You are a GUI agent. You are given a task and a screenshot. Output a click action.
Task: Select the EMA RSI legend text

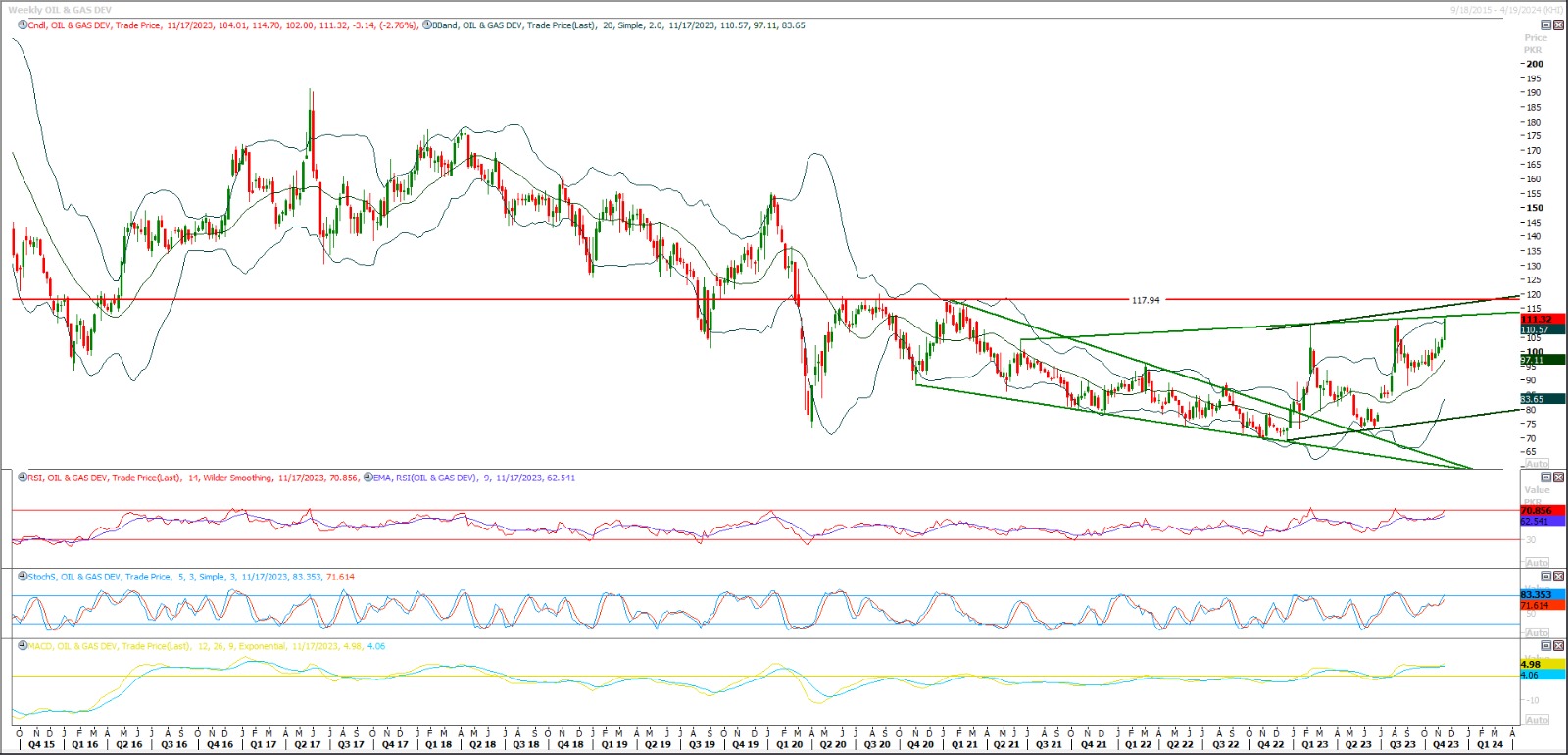(x=474, y=478)
